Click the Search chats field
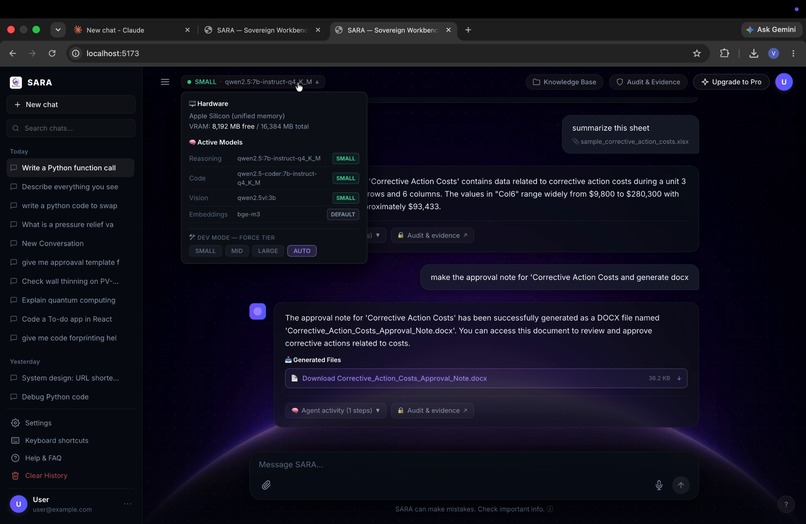 pos(71,128)
